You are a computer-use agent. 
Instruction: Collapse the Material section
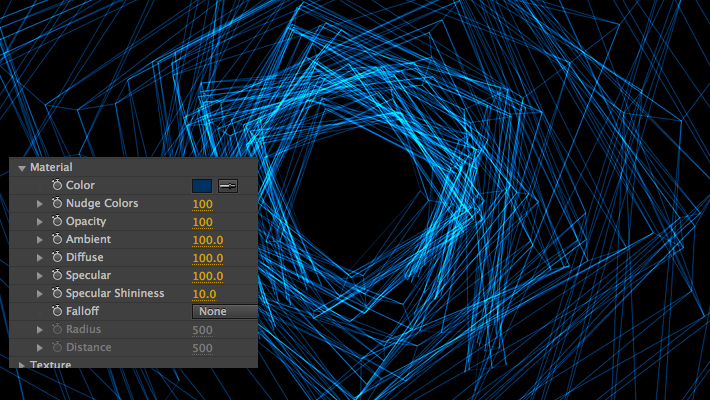(x=22, y=168)
